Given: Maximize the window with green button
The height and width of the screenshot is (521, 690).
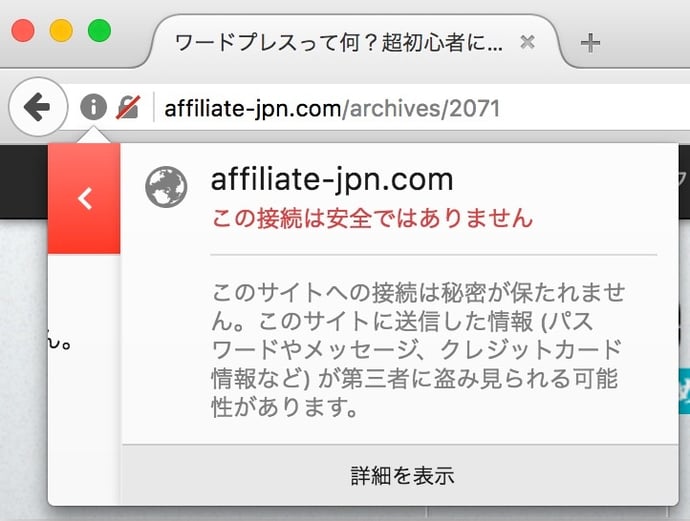Looking at the screenshot, I should point(99,31).
